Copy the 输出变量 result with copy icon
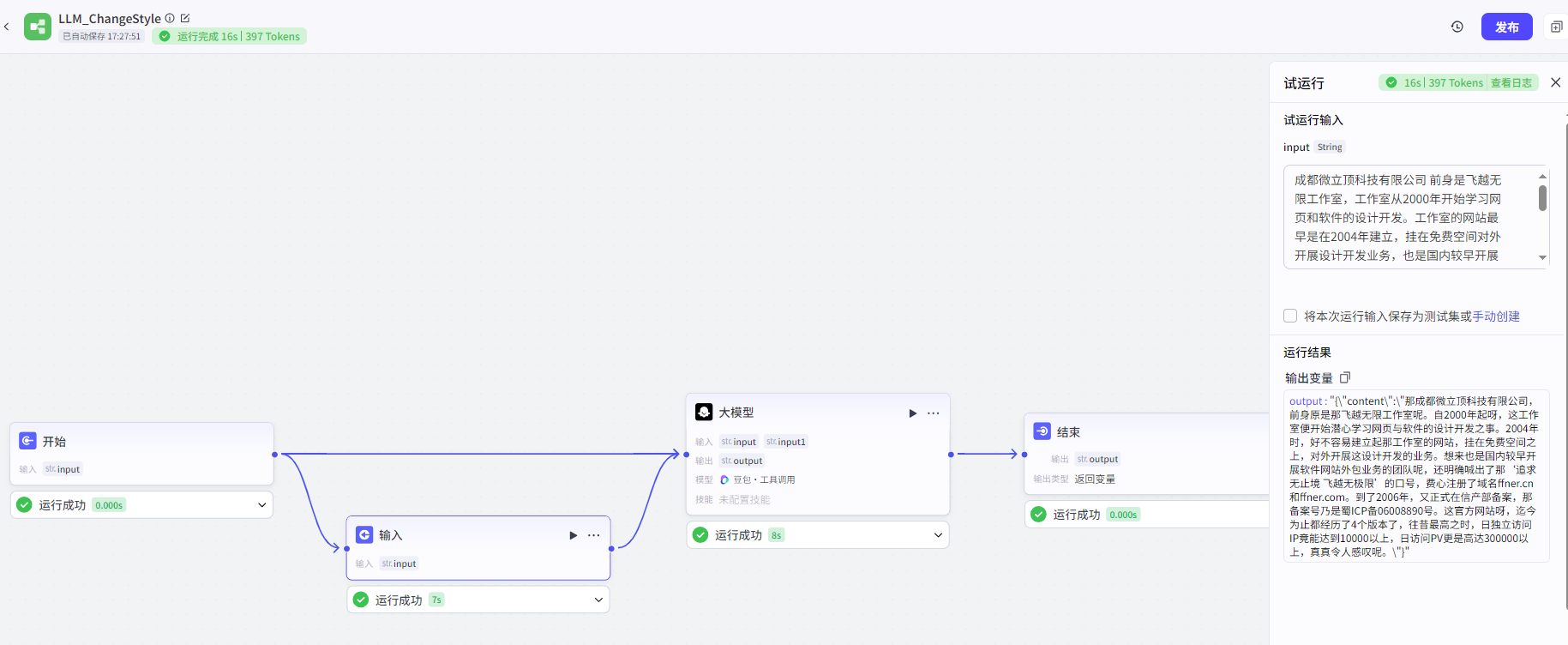This screenshot has width=1568, height=645. coord(1345,377)
